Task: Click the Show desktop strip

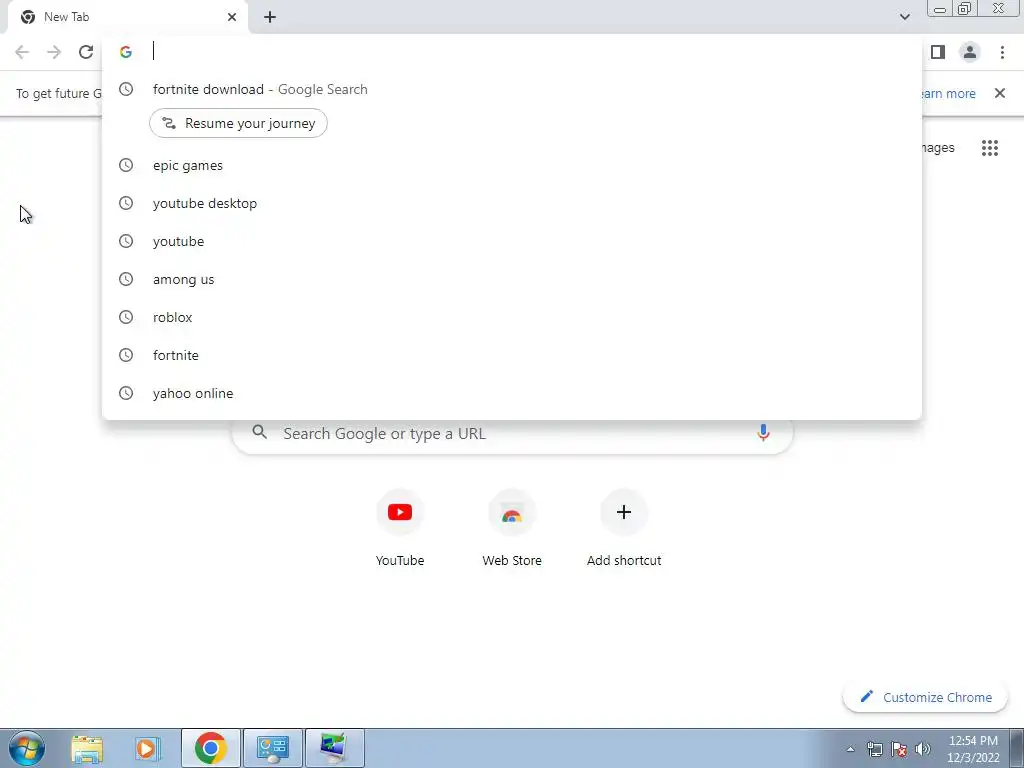Action: click(x=1017, y=748)
